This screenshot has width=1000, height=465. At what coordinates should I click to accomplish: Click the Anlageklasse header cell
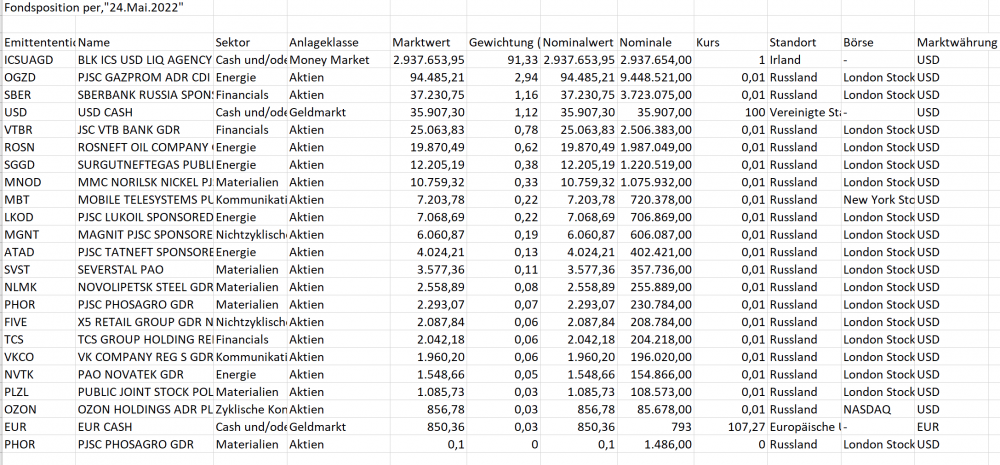(x=339, y=43)
